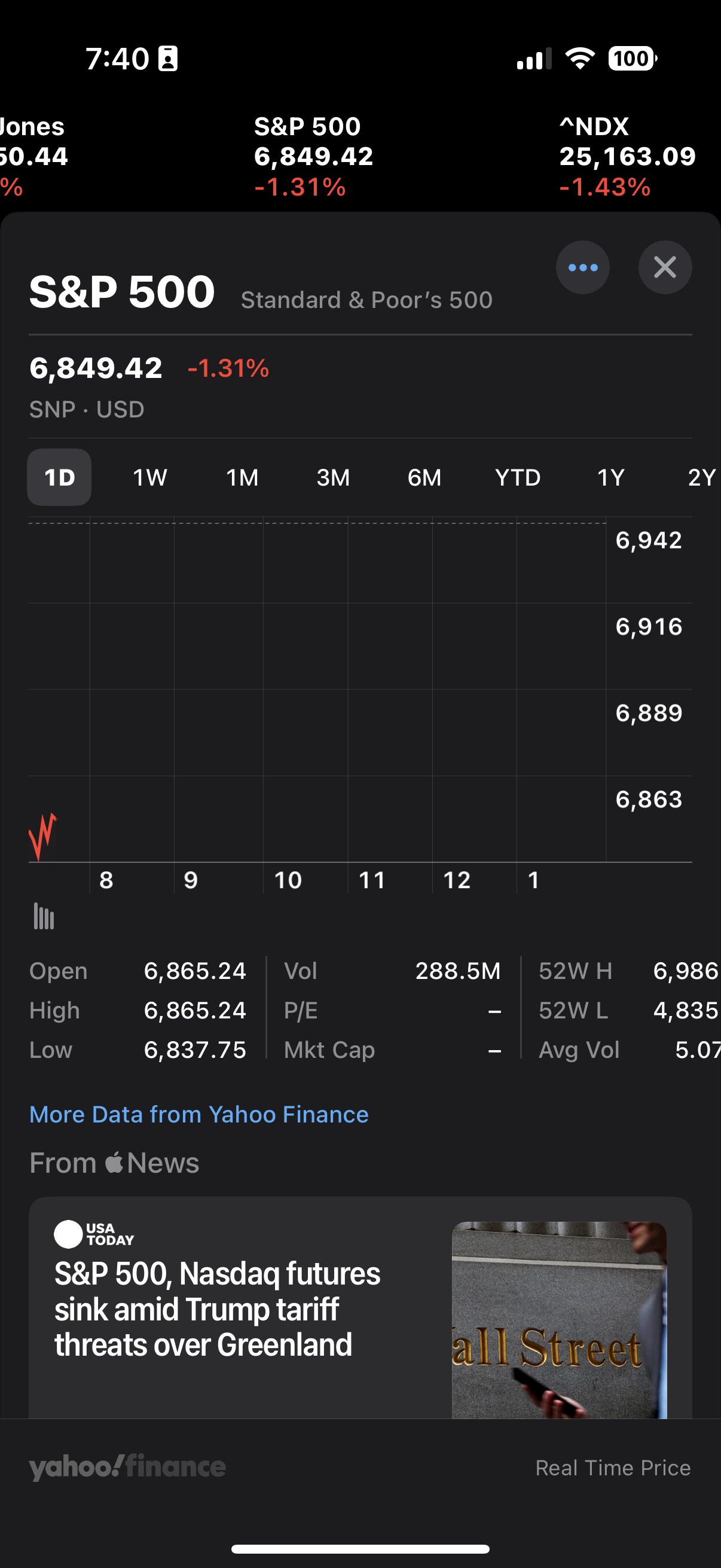Viewport: 721px width, 1568px height.
Task: Show the 1Y chart range
Action: (610, 477)
